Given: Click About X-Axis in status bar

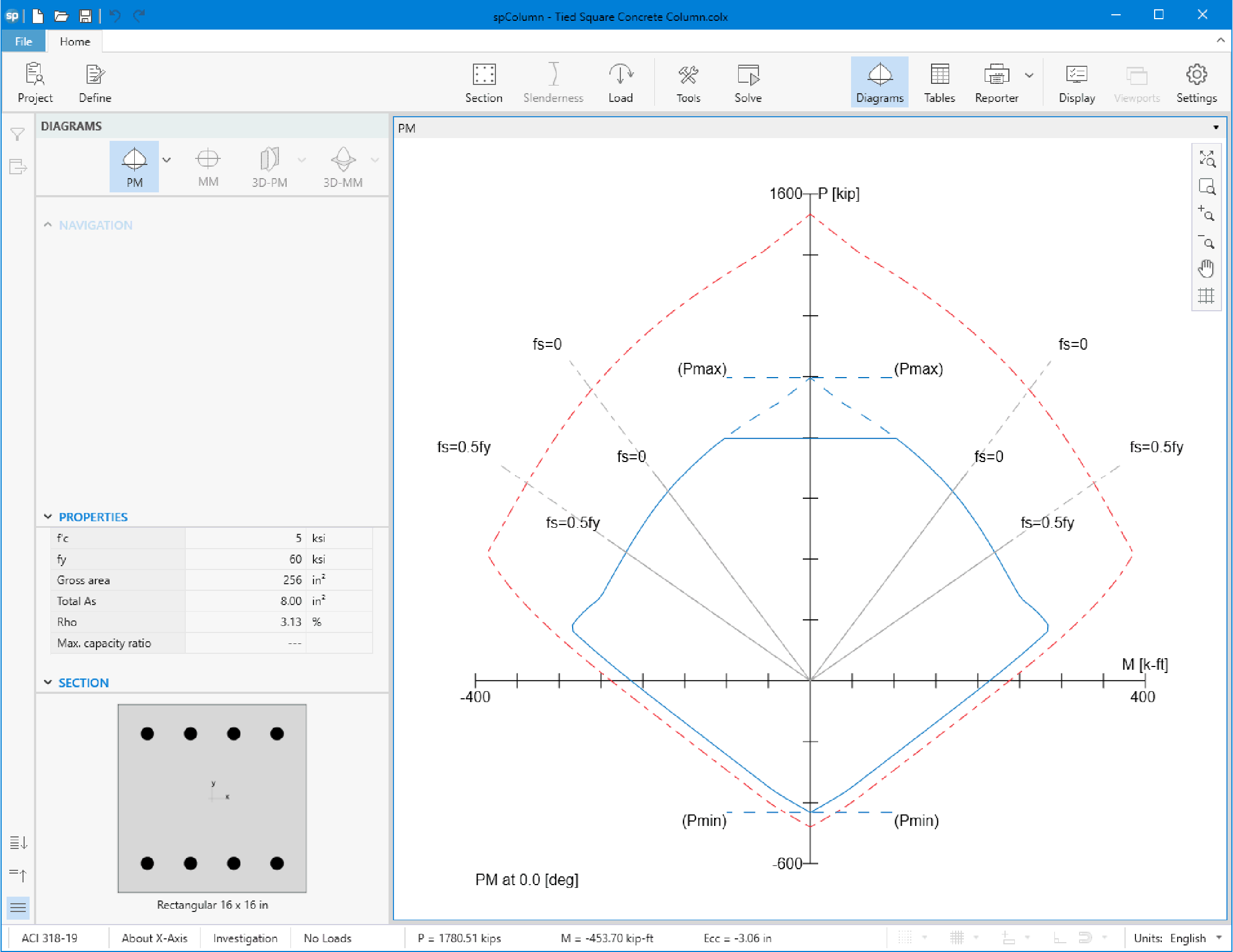Looking at the screenshot, I should click(154, 938).
